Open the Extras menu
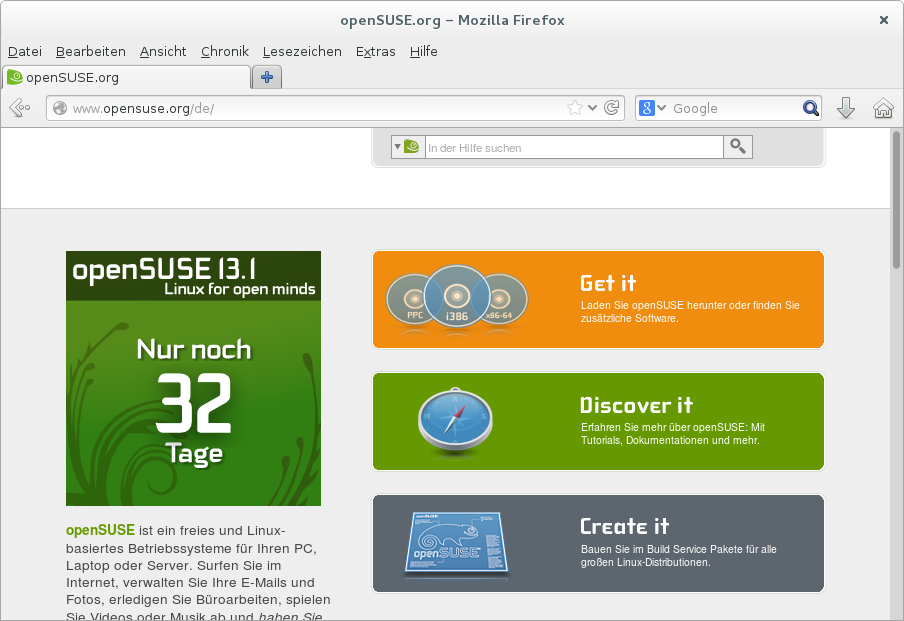904x621 pixels. [375, 51]
